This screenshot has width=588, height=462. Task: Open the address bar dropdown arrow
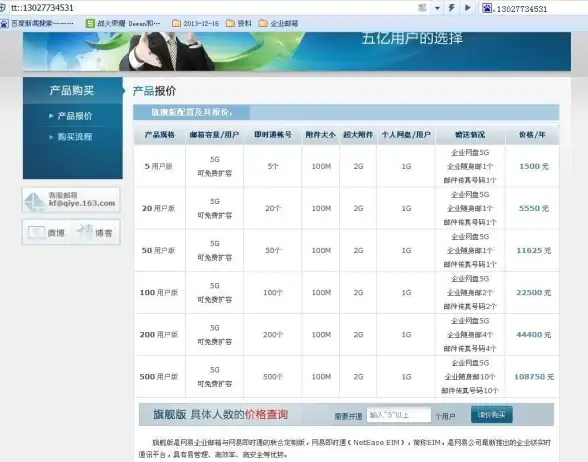tap(437, 8)
